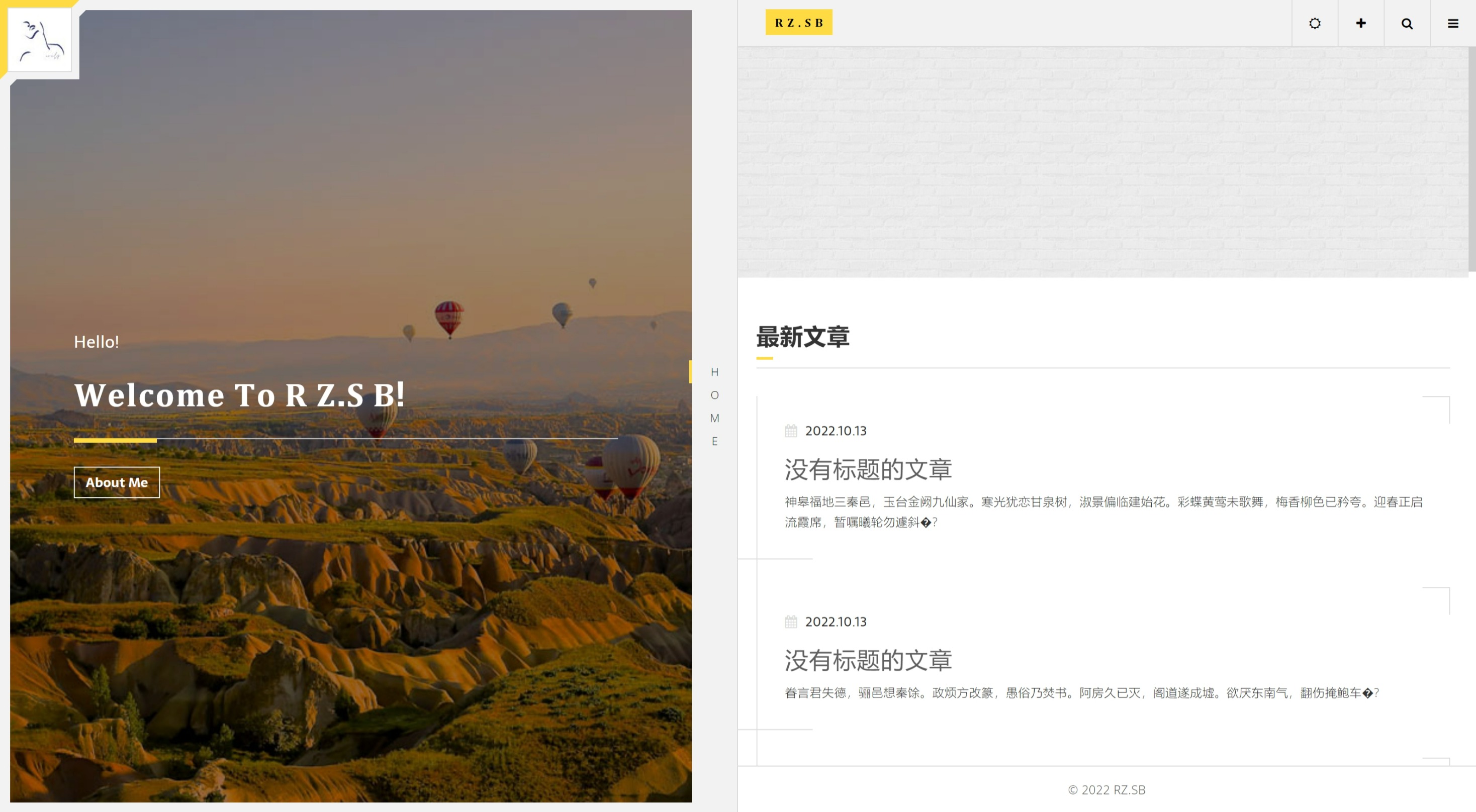Screen dimensions: 1476x812
Task: Open search with magnifier icon
Action: (x=1407, y=24)
